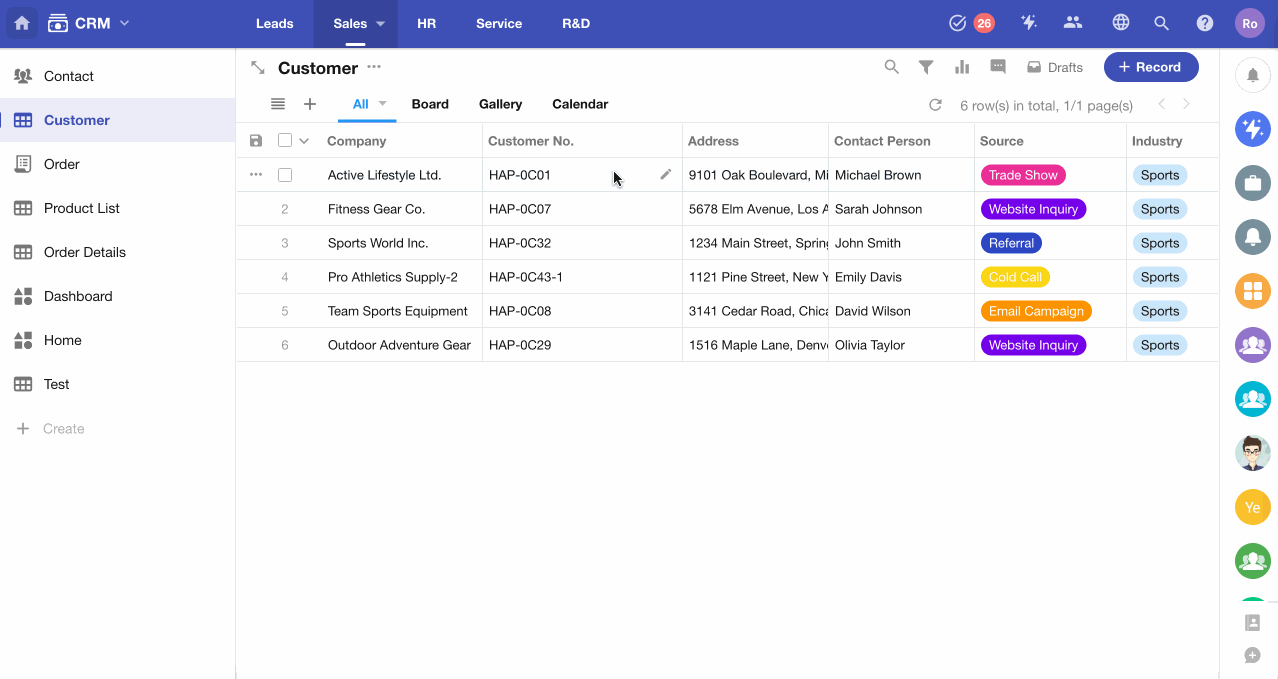Click the Trade Show source tag
Image resolution: width=1278 pixels, height=679 pixels.
click(x=1022, y=175)
